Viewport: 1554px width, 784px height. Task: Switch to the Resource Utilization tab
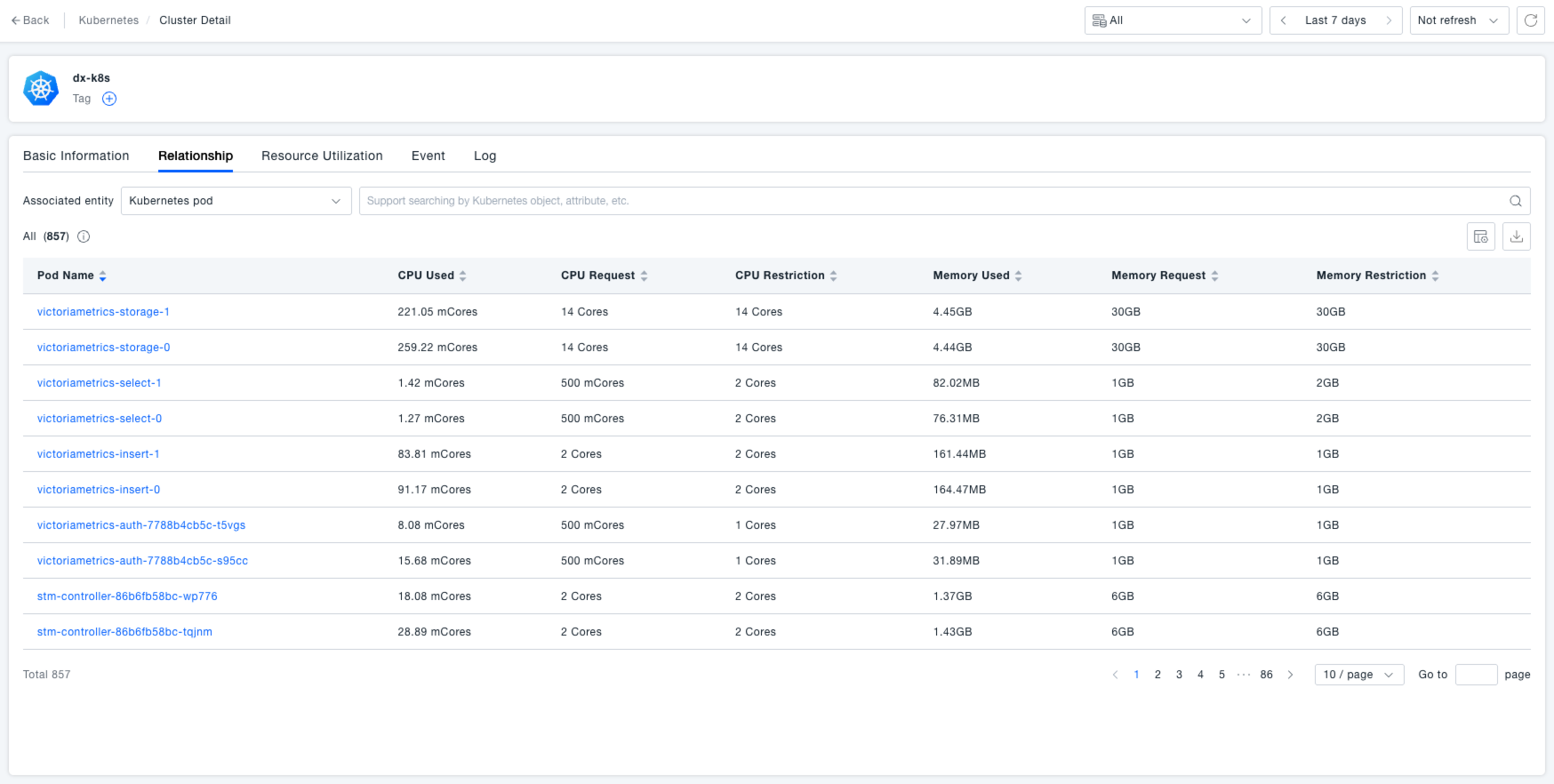(322, 156)
